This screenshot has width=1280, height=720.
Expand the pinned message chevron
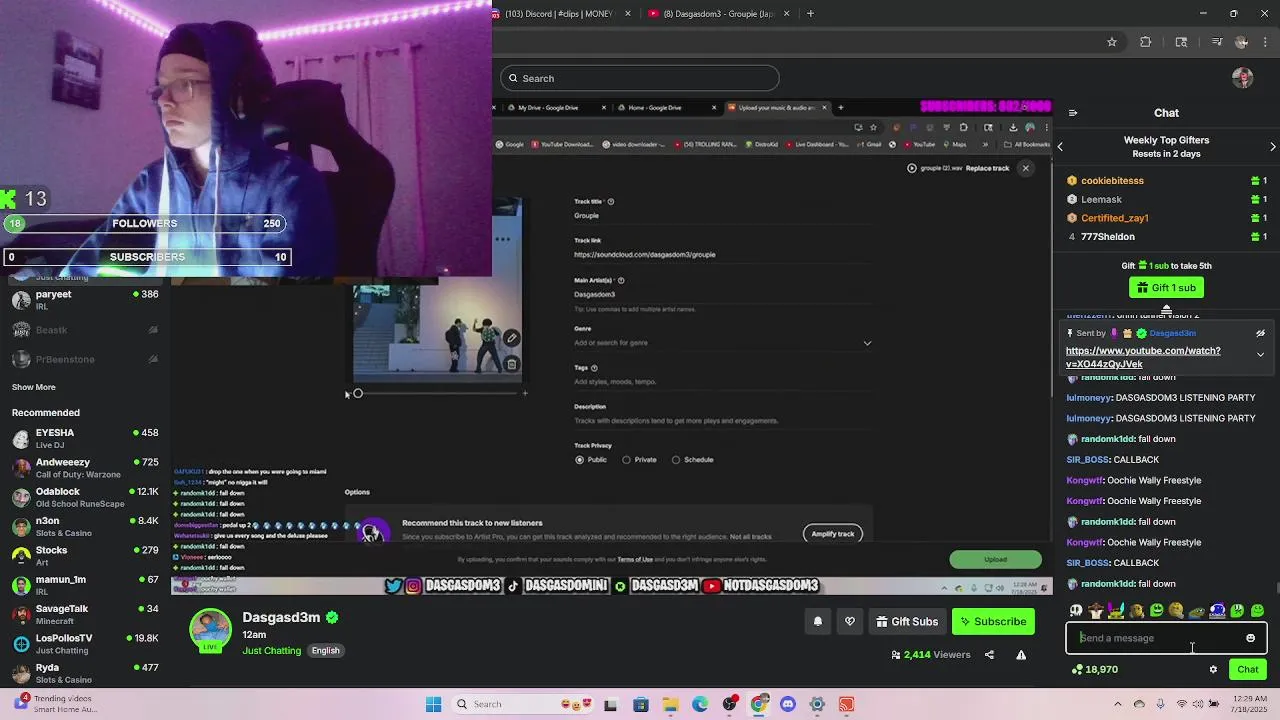pos(1260,354)
